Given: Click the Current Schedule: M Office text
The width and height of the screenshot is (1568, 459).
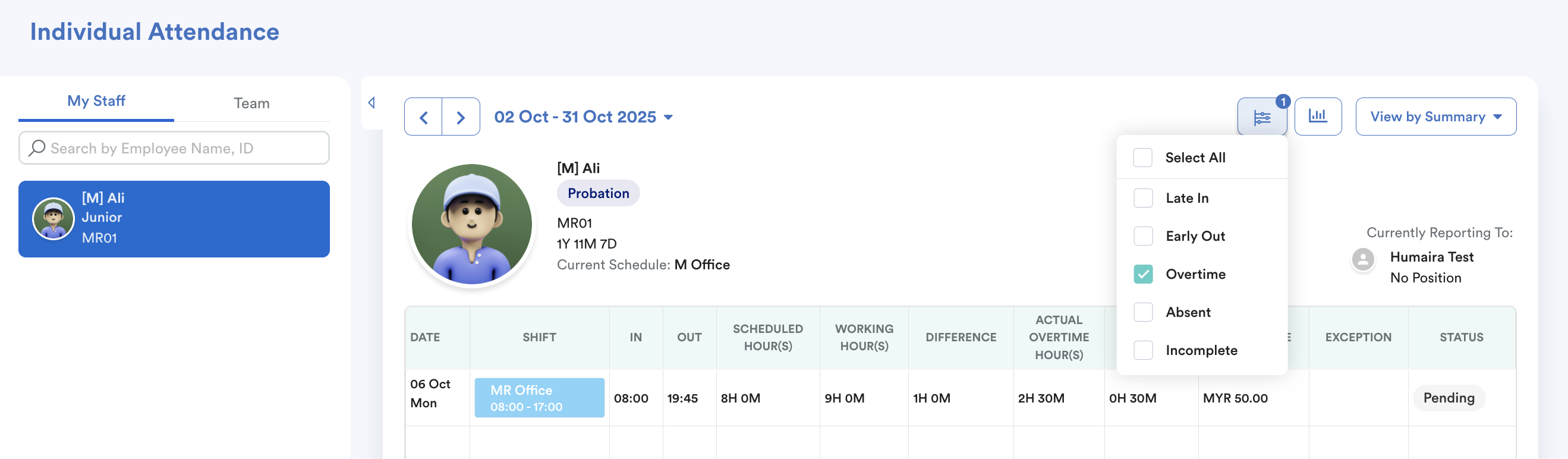Looking at the screenshot, I should tap(643, 265).
